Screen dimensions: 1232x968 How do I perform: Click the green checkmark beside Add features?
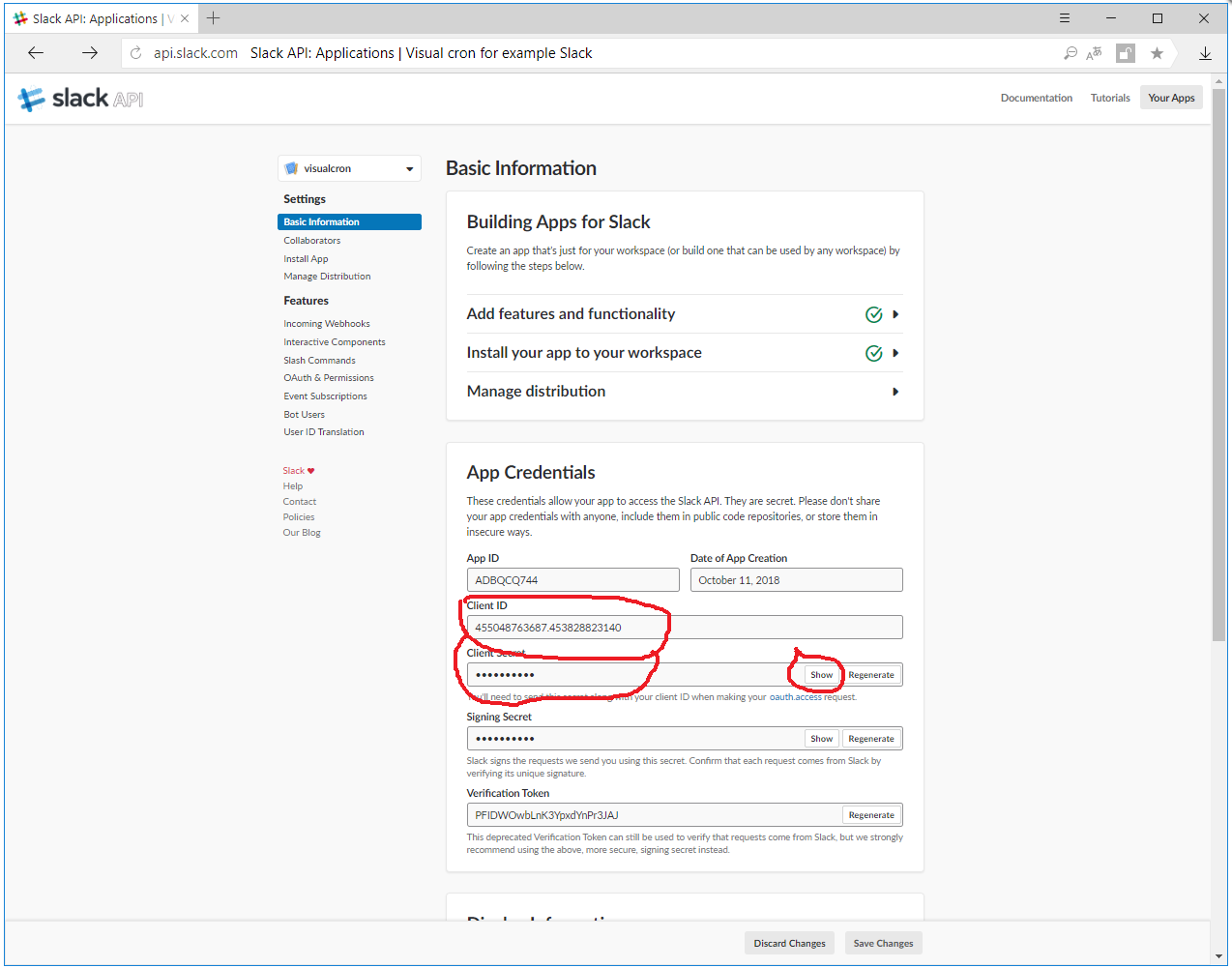(874, 313)
